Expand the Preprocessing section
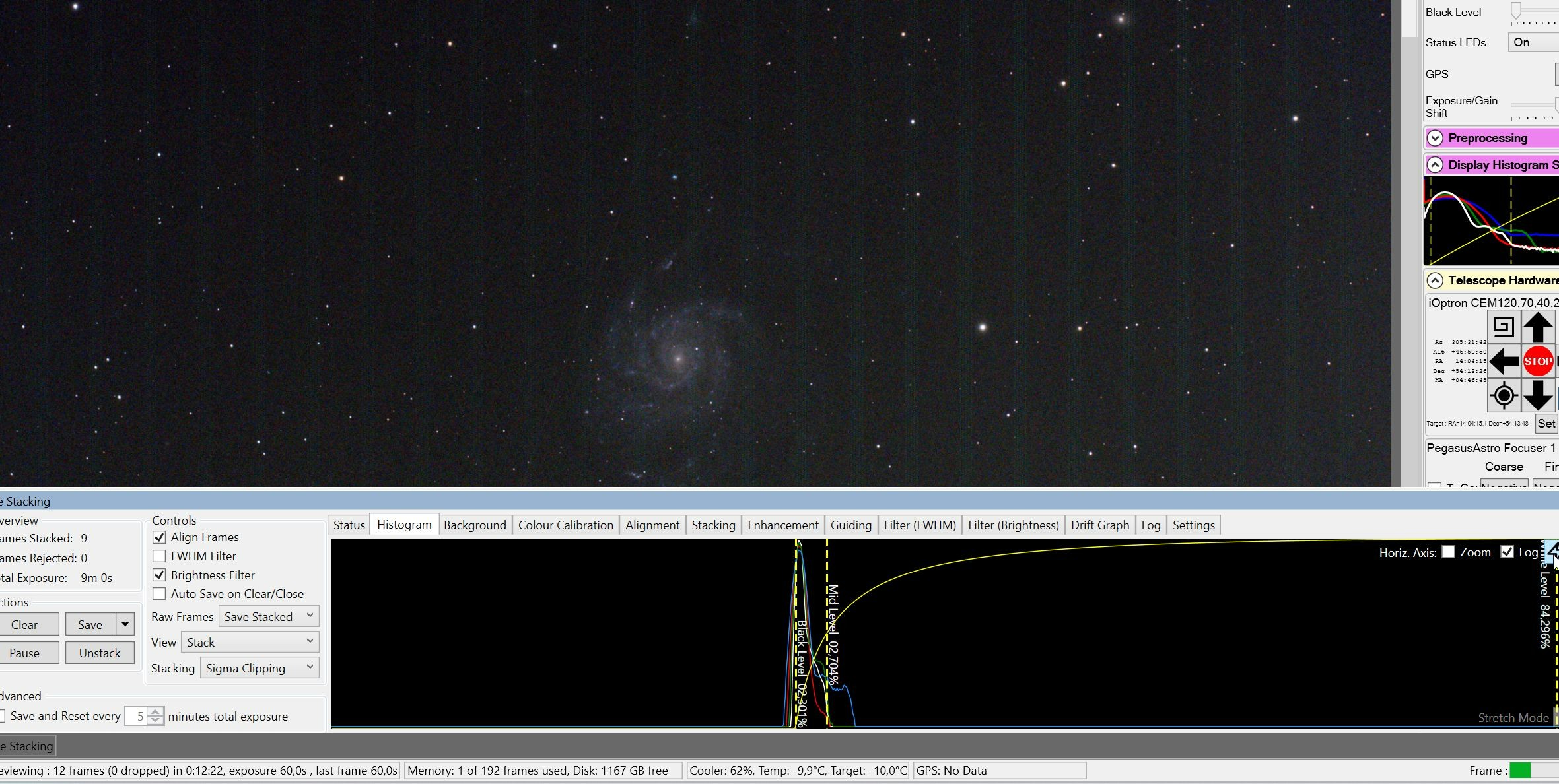This screenshot has width=1559, height=784. [x=1435, y=138]
